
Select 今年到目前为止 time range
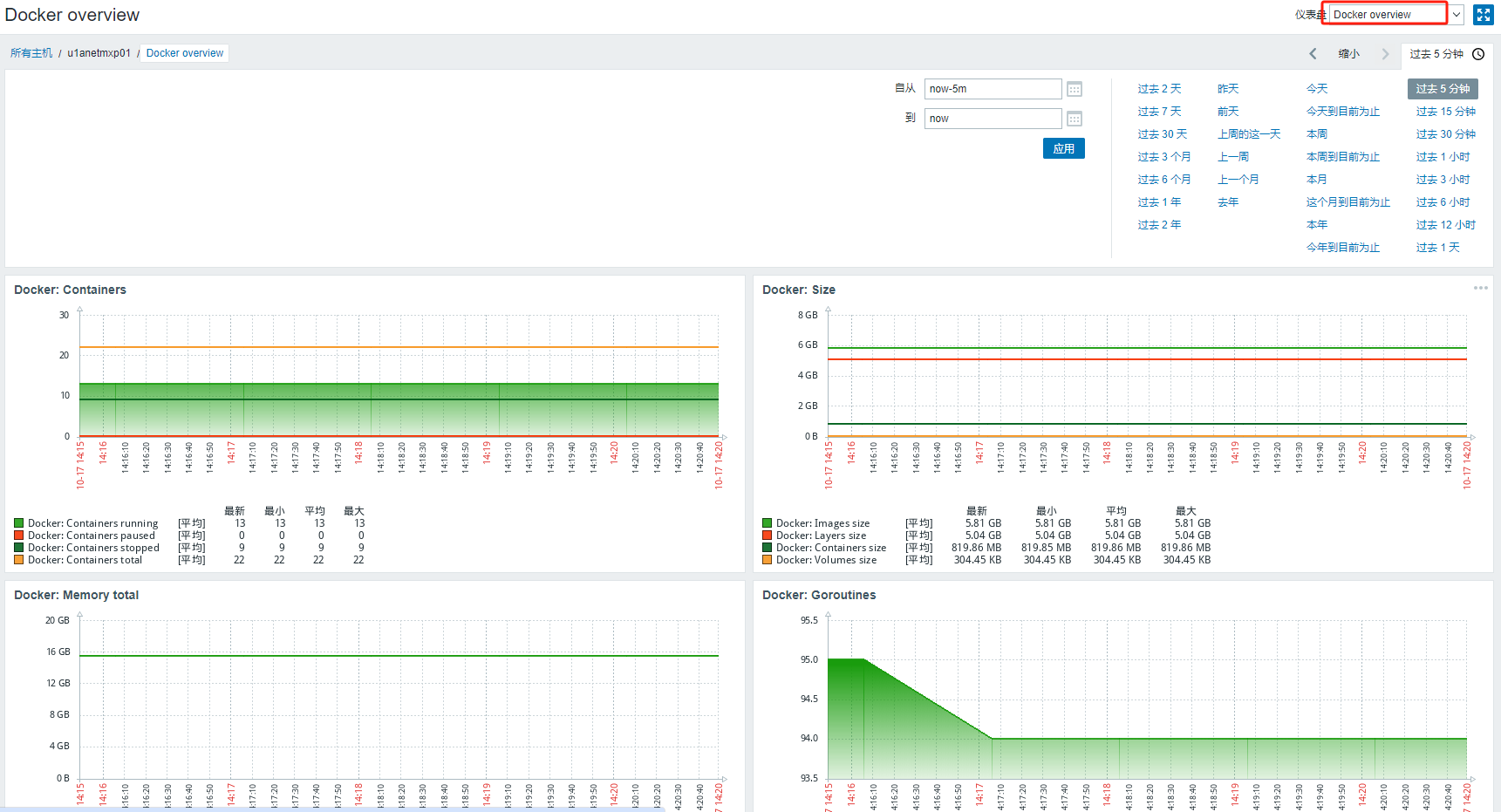click(1343, 248)
